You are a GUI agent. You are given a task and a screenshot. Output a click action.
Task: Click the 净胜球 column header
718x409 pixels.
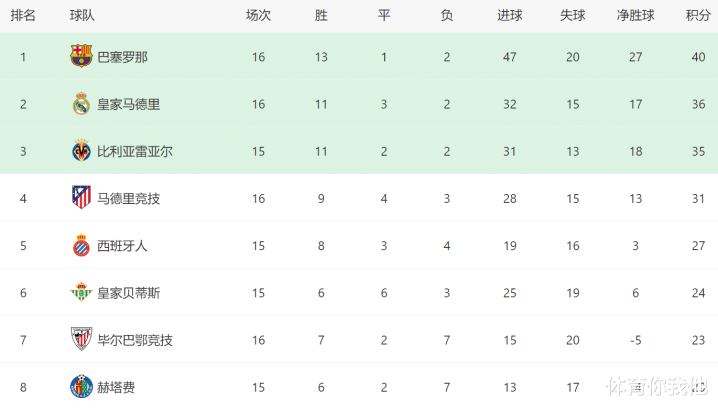coord(635,15)
